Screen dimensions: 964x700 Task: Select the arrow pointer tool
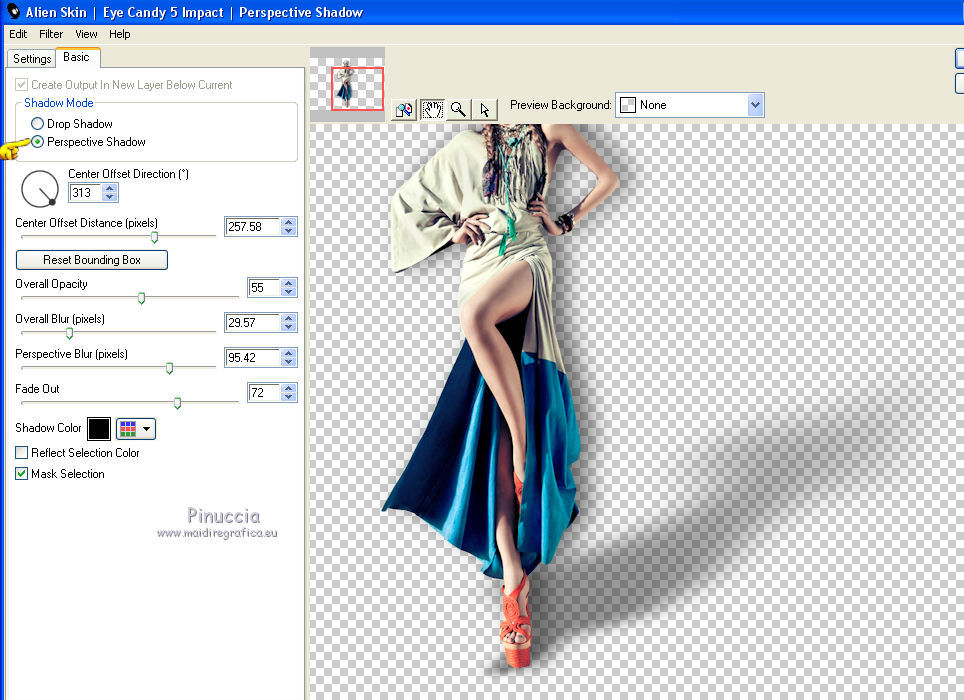tap(484, 109)
